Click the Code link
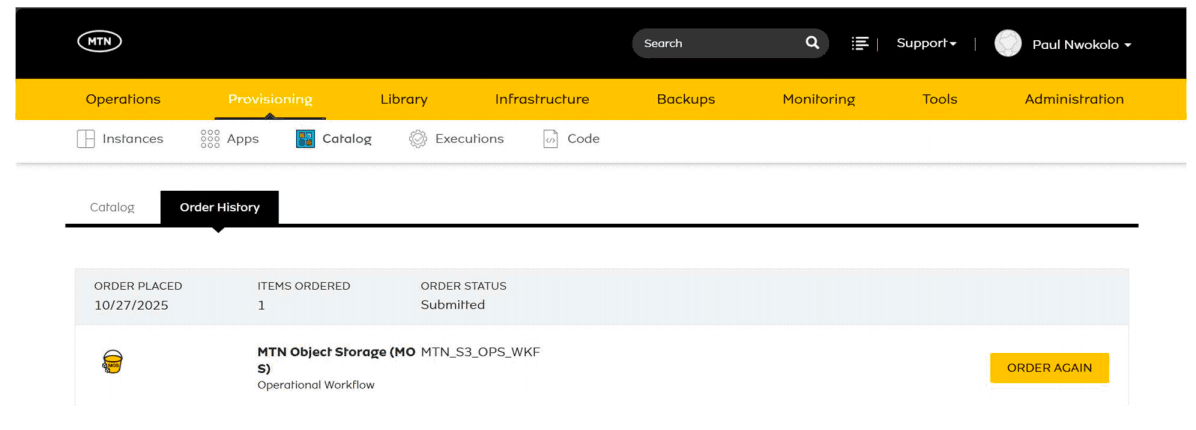1196x430 pixels. 584,139
